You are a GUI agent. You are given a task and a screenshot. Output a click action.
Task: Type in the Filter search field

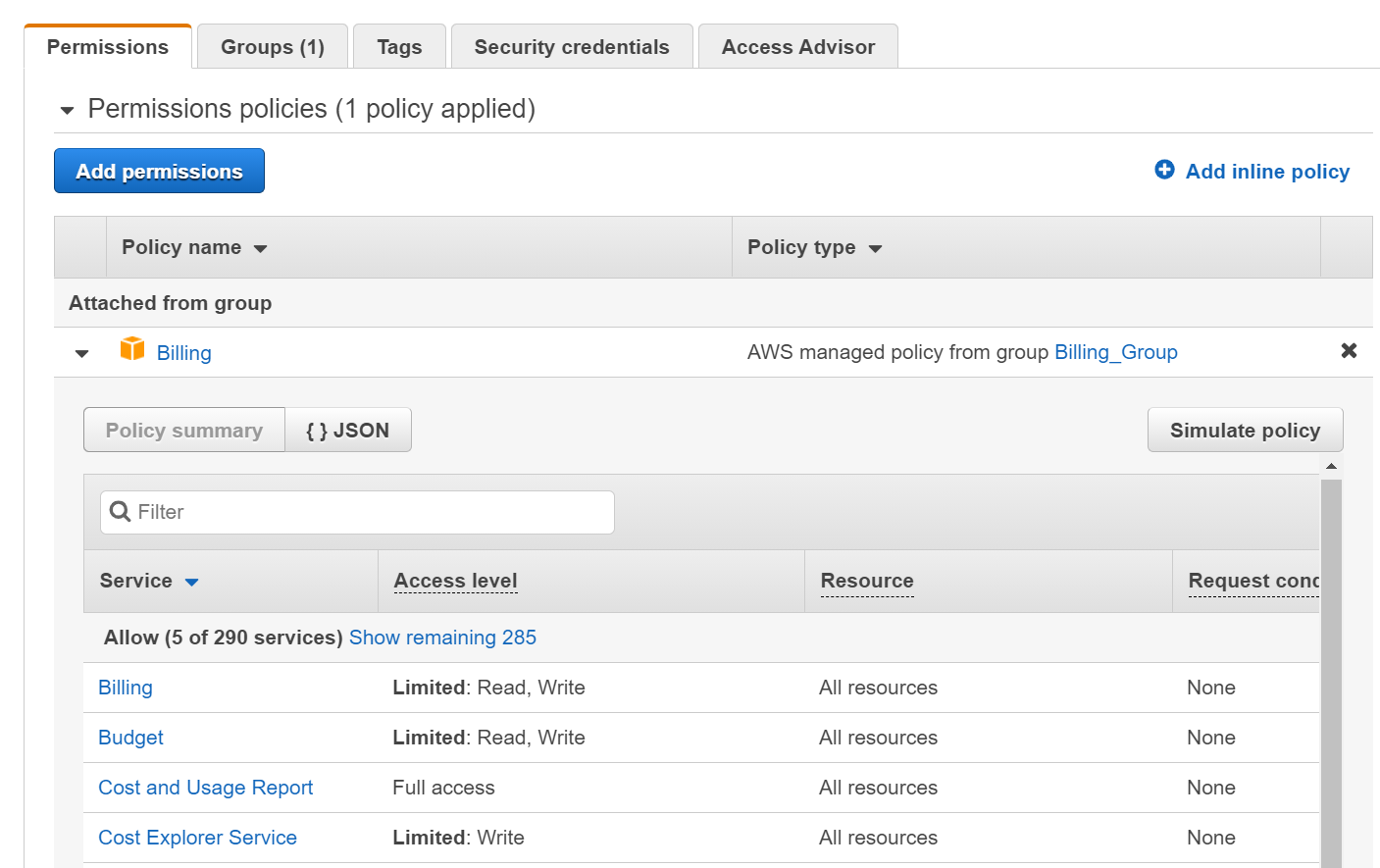(373, 512)
